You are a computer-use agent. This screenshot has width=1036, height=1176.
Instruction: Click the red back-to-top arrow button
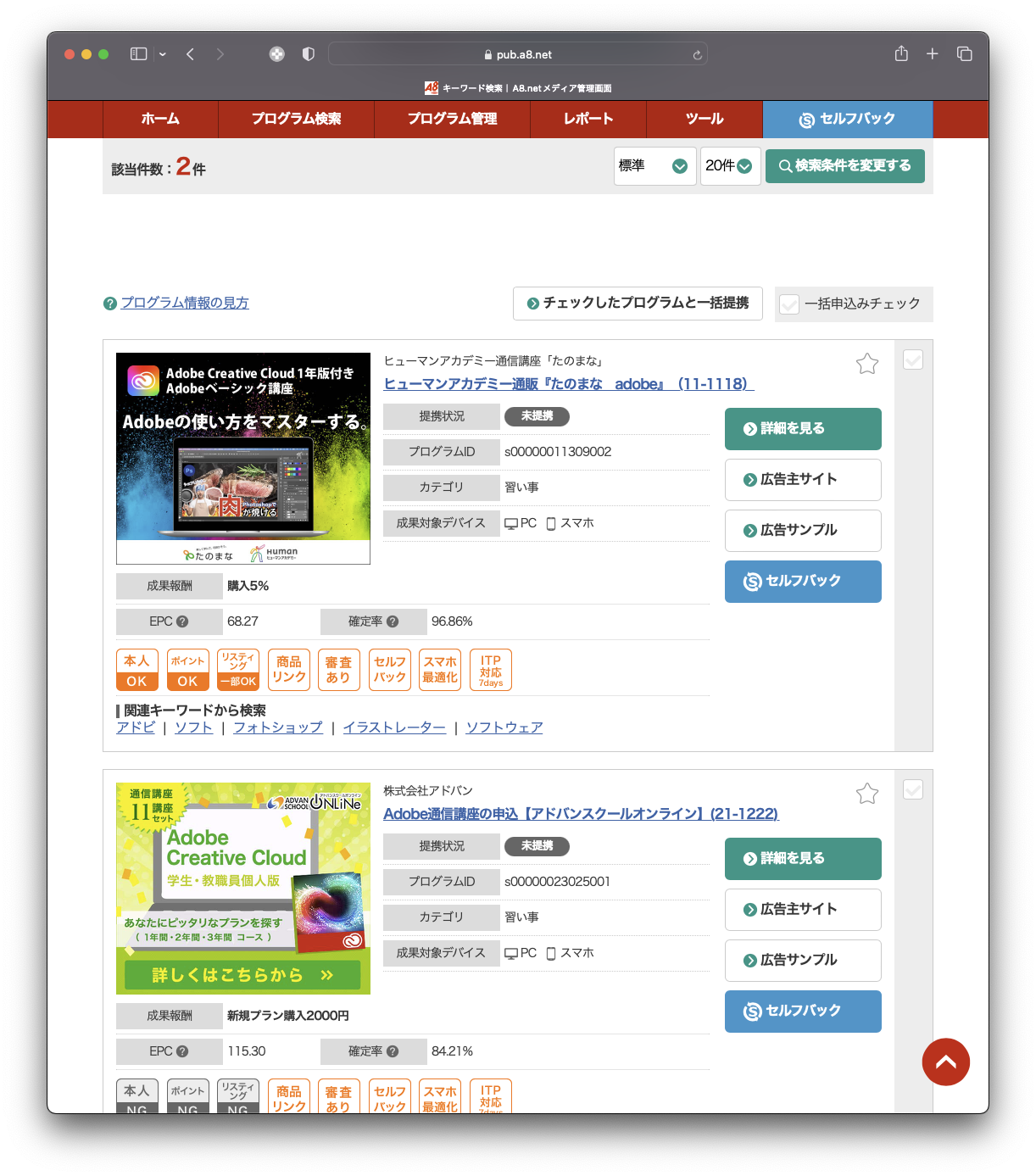coord(946,1062)
